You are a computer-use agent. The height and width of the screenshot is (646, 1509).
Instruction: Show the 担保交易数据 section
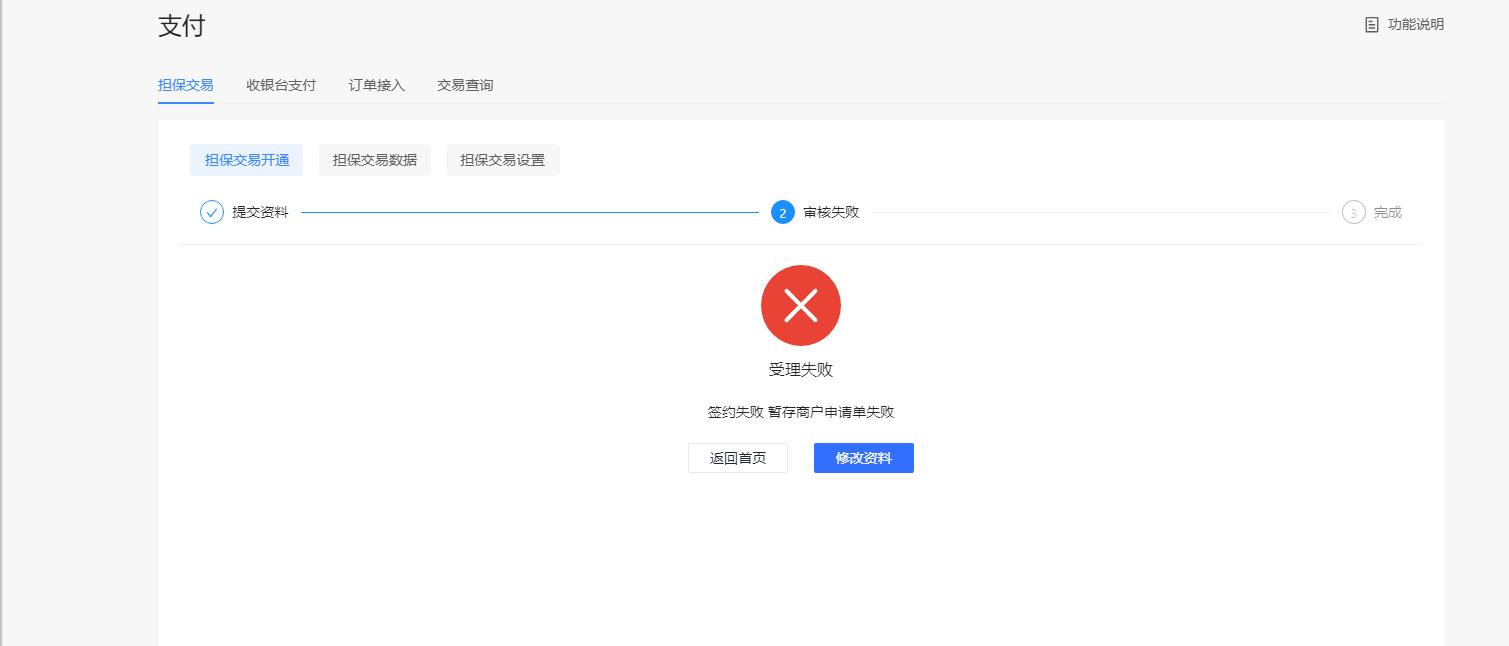click(x=375, y=160)
